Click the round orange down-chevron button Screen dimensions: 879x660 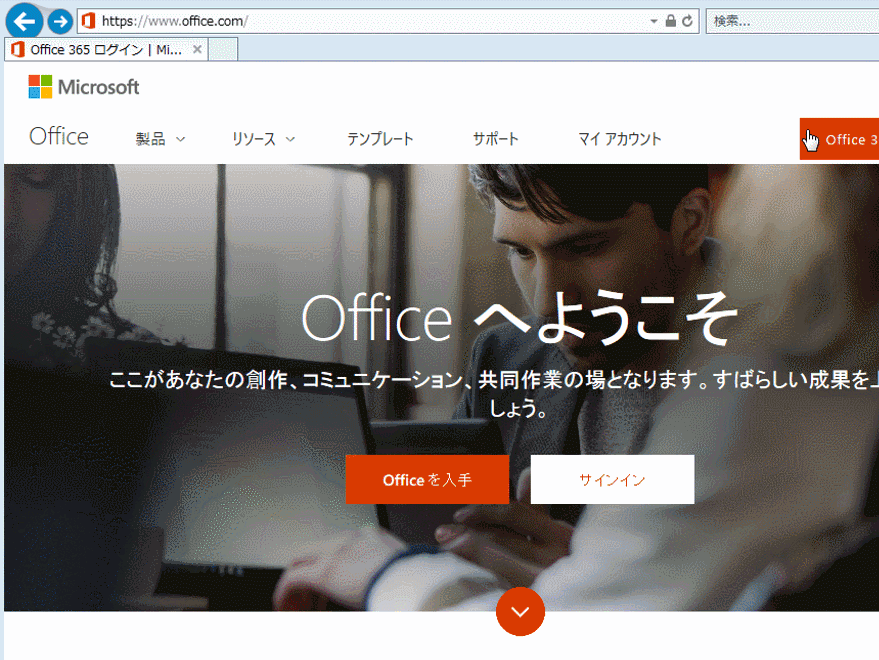[x=520, y=611]
